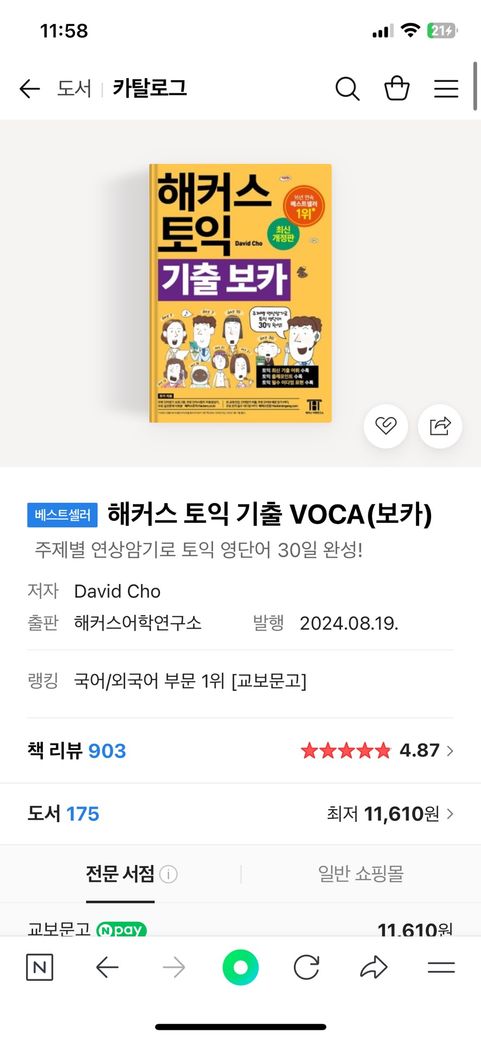The image size is (481, 1040).
Task: Tap the bottom bar share arrow icon
Action: click(x=374, y=968)
